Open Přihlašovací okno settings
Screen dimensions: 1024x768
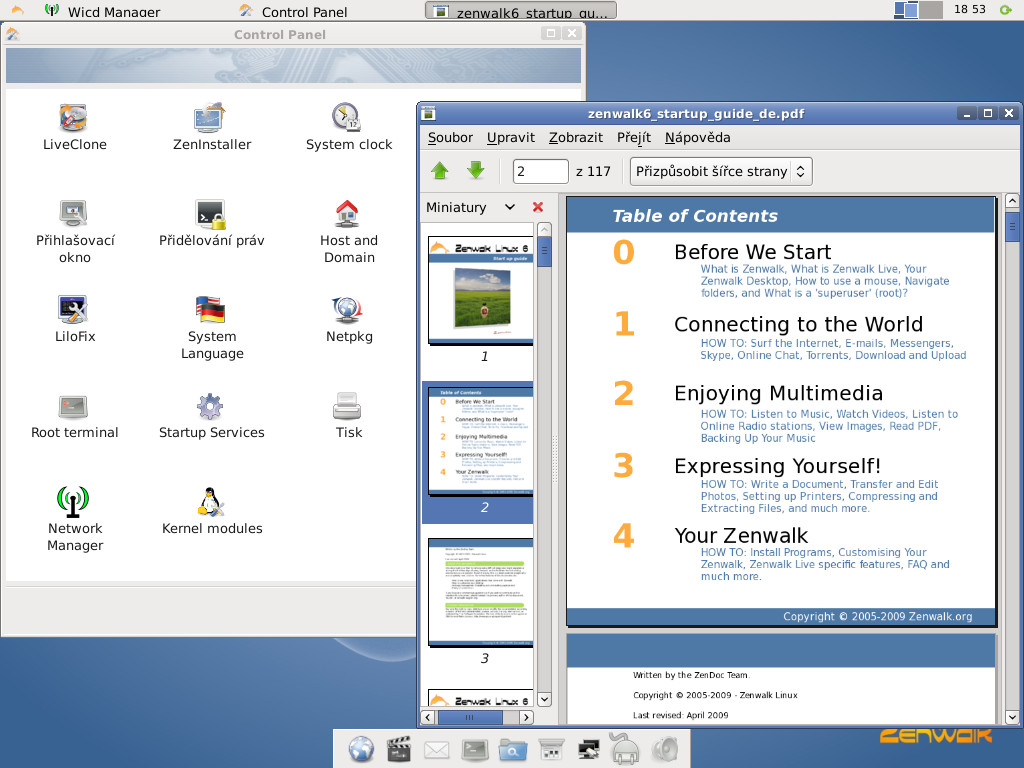coord(74,231)
